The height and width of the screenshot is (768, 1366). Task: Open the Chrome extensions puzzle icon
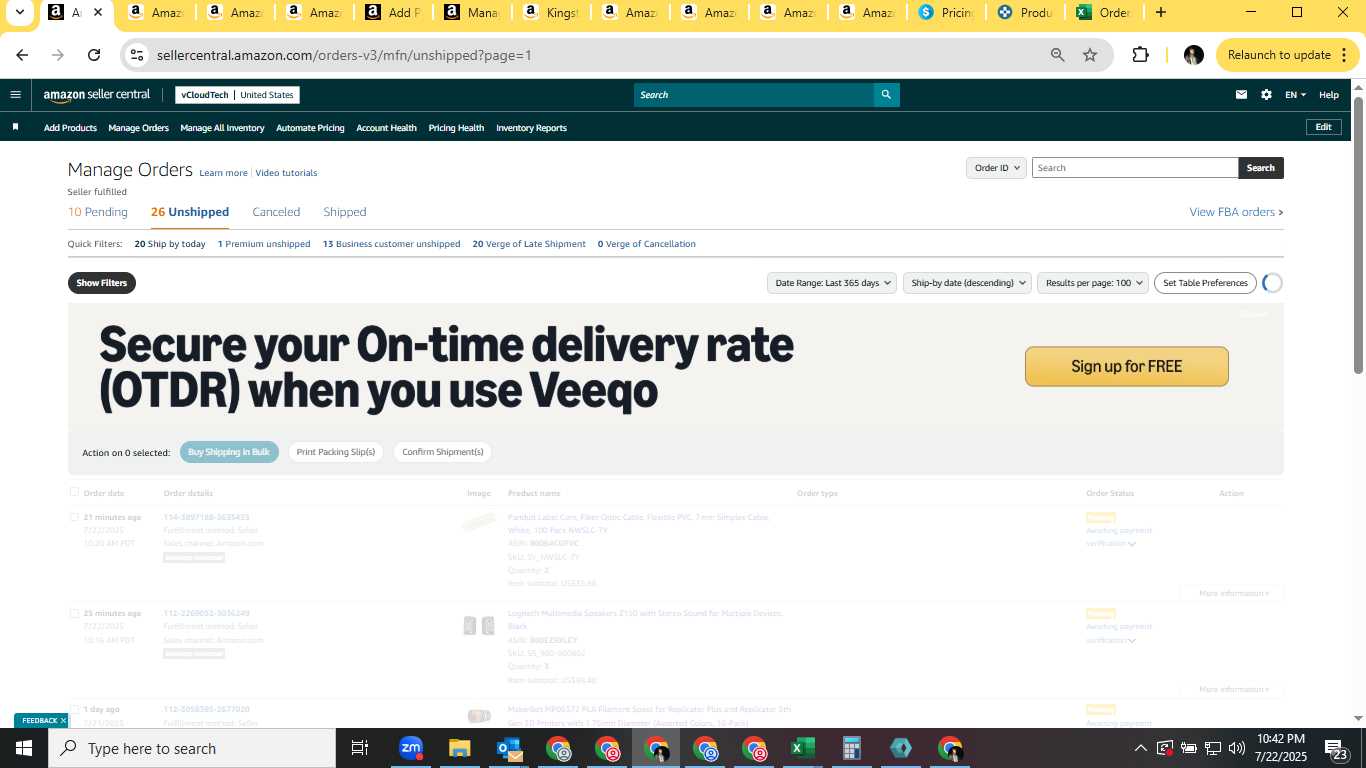click(1140, 55)
